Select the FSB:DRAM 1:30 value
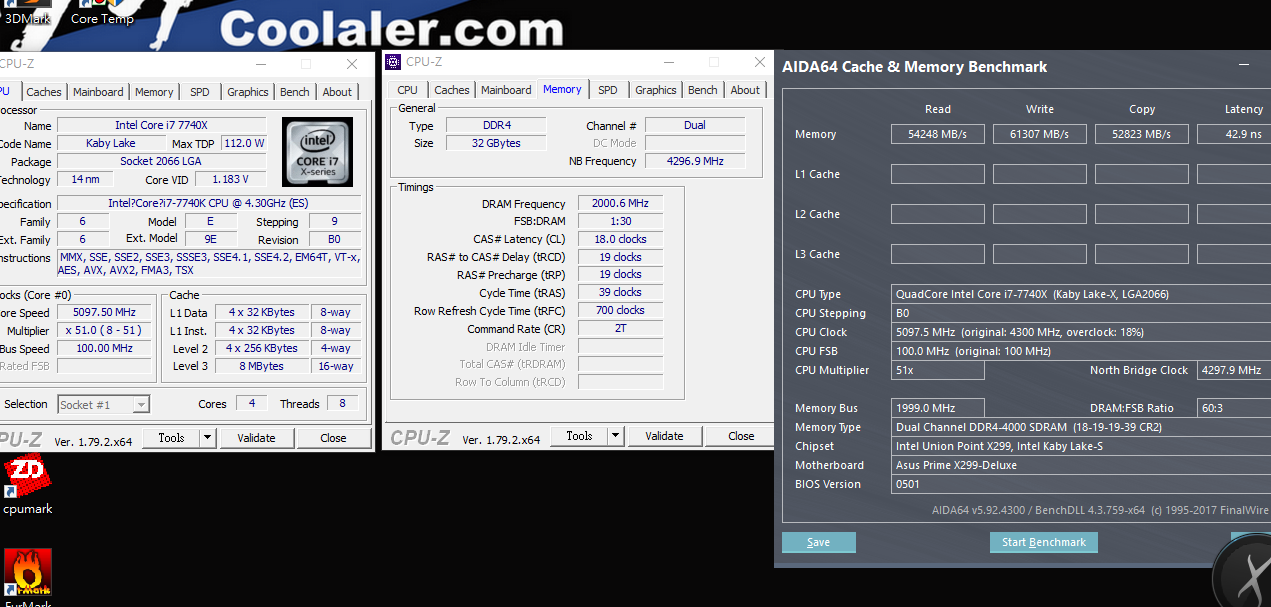This screenshot has height=607, width=1271. pyautogui.click(x=620, y=221)
